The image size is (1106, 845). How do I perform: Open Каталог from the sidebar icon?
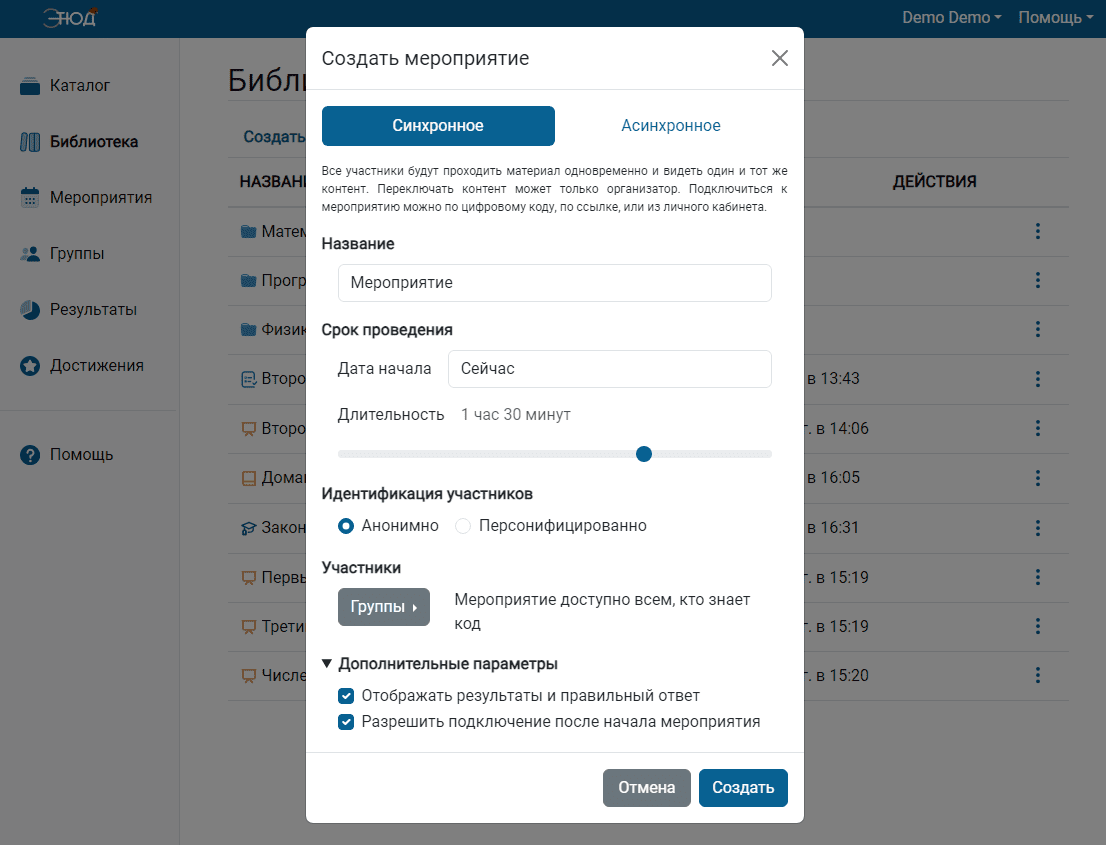[x=30, y=85]
